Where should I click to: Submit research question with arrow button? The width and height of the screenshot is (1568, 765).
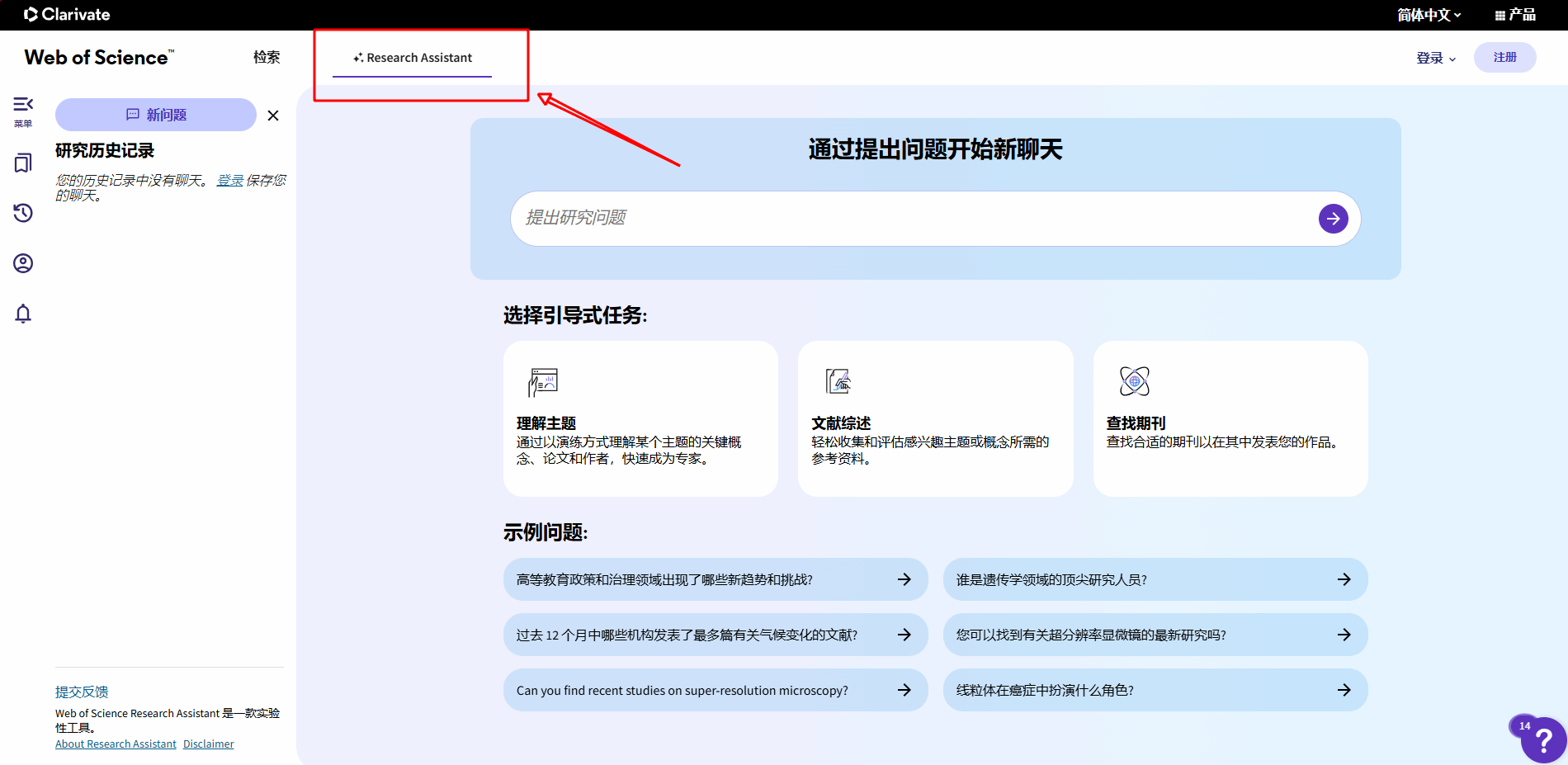tap(1333, 219)
